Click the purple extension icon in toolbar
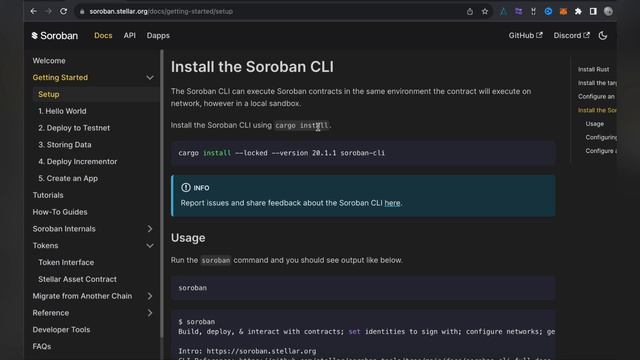Image resolution: width=640 pixels, height=360 pixels. [518, 11]
